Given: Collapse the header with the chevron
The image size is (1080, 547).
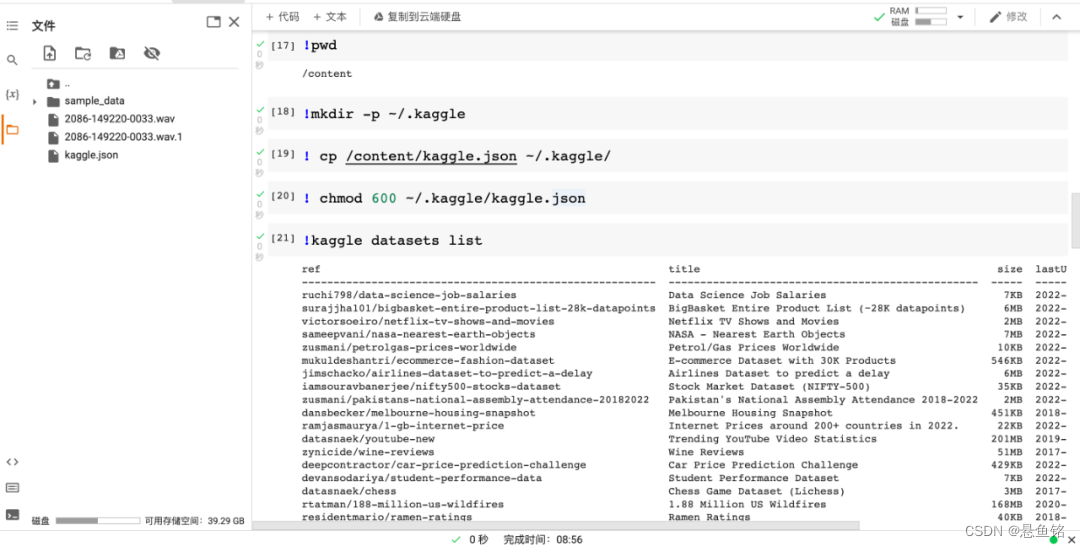Looking at the screenshot, I should 1056,17.
